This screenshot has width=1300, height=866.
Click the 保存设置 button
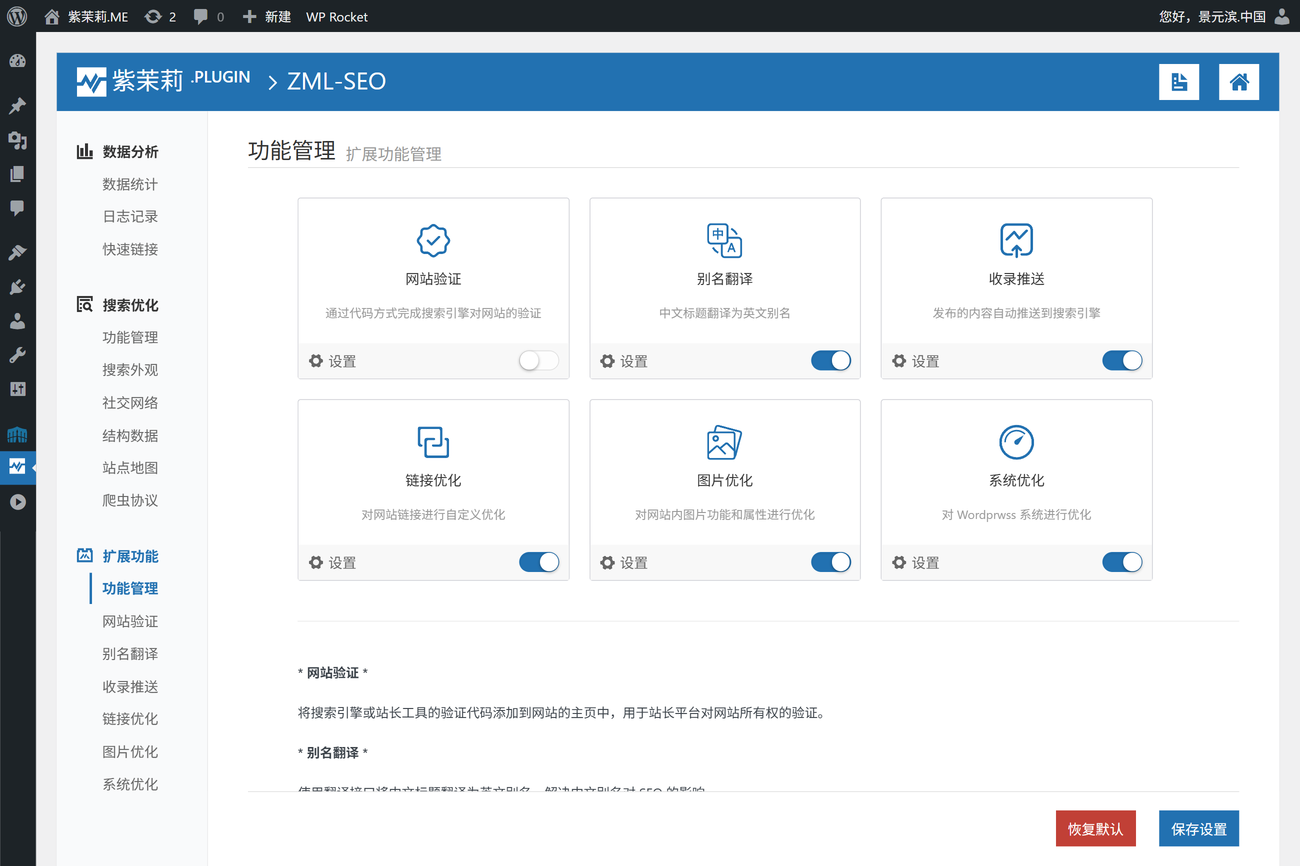[1199, 829]
